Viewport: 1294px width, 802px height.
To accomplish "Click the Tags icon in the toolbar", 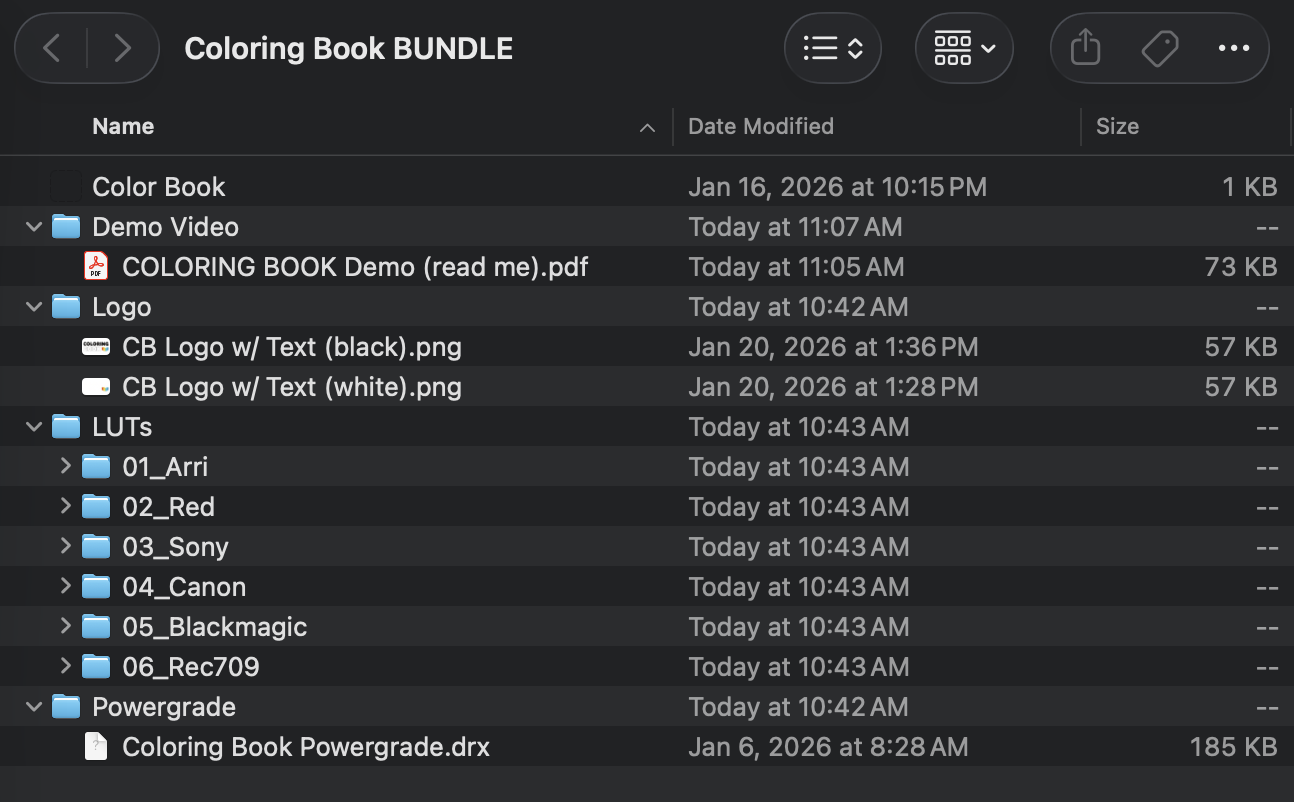I will (x=1159, y=47).
